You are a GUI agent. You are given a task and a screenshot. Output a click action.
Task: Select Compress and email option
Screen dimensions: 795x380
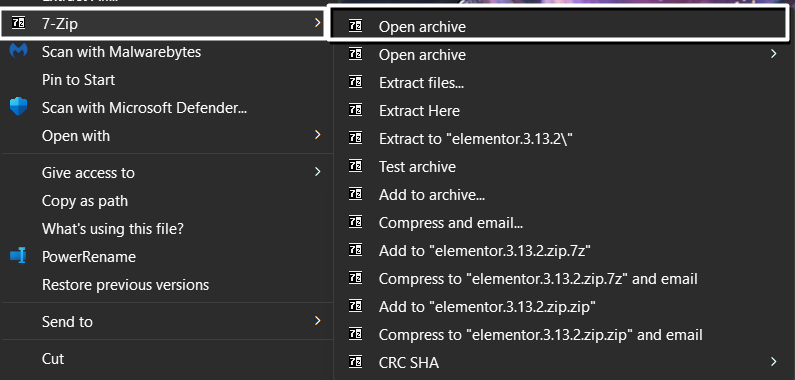pyautogui.click(x=451, y=222)
